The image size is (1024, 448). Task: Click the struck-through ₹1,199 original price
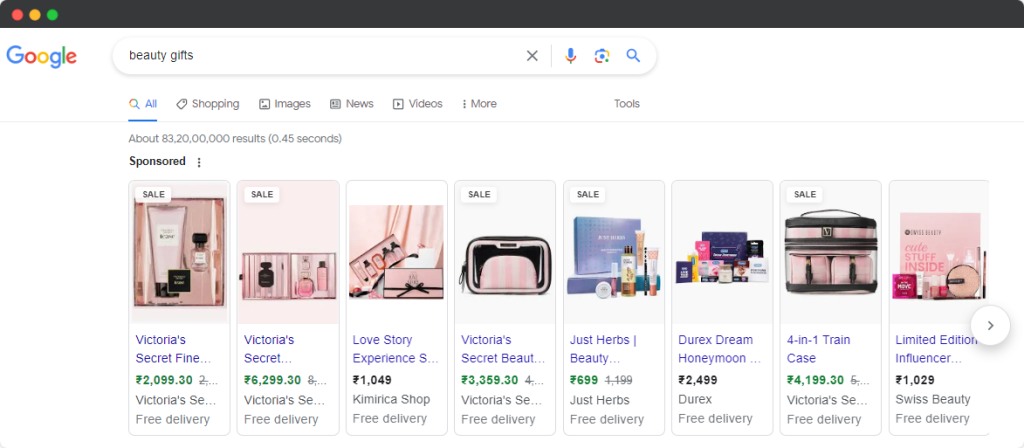coord(618,380)
